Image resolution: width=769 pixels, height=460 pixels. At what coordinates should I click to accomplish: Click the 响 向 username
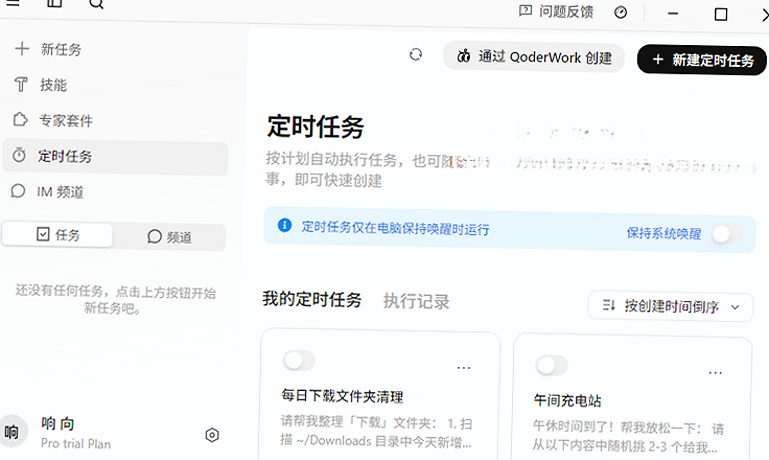click(58, 423)
